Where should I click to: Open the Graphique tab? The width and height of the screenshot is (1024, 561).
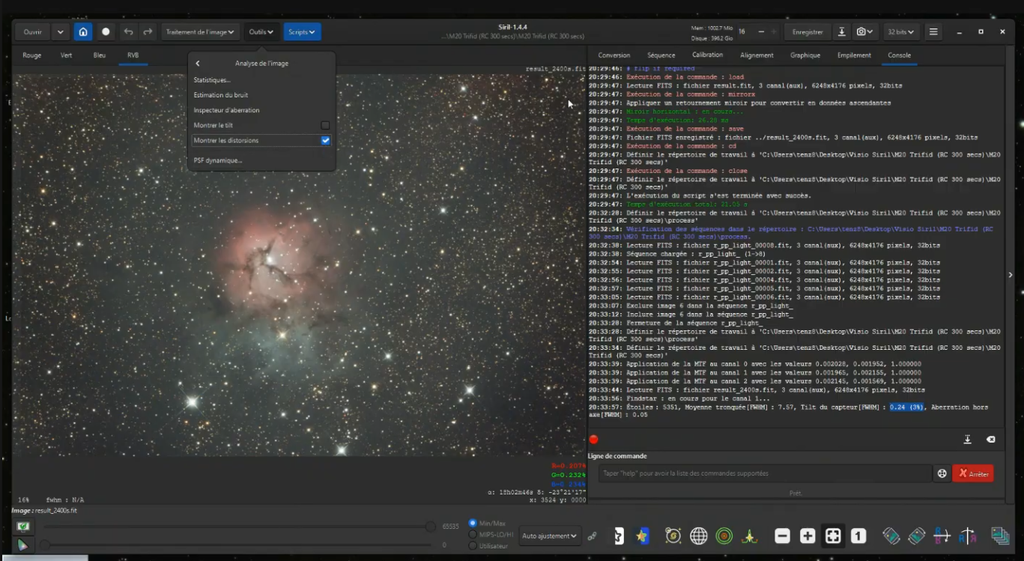click(x=805, y=56)
